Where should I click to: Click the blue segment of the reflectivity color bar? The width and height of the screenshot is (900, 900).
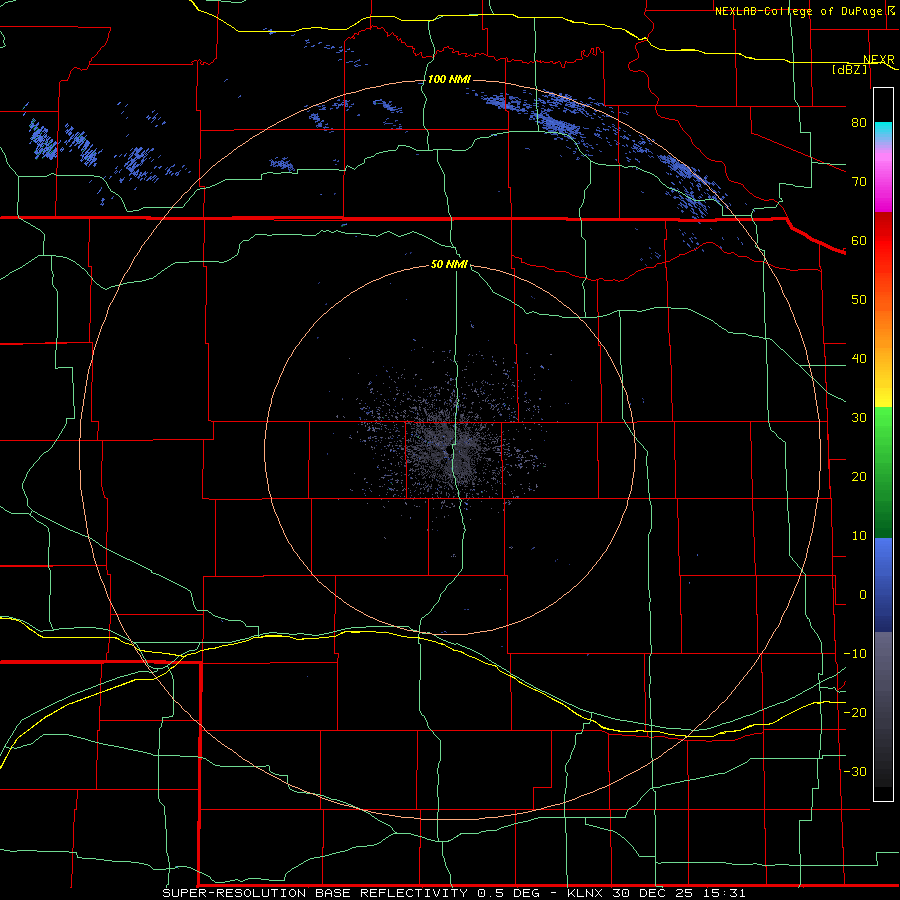[x=883, y=585]
